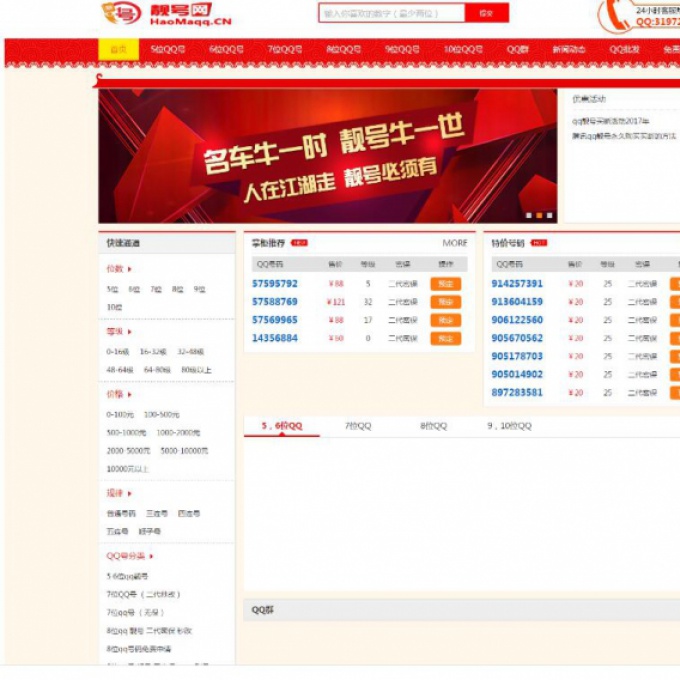Expand the 等级 arrow in sidebar
The image size is (680, 680).
(129, 332)
